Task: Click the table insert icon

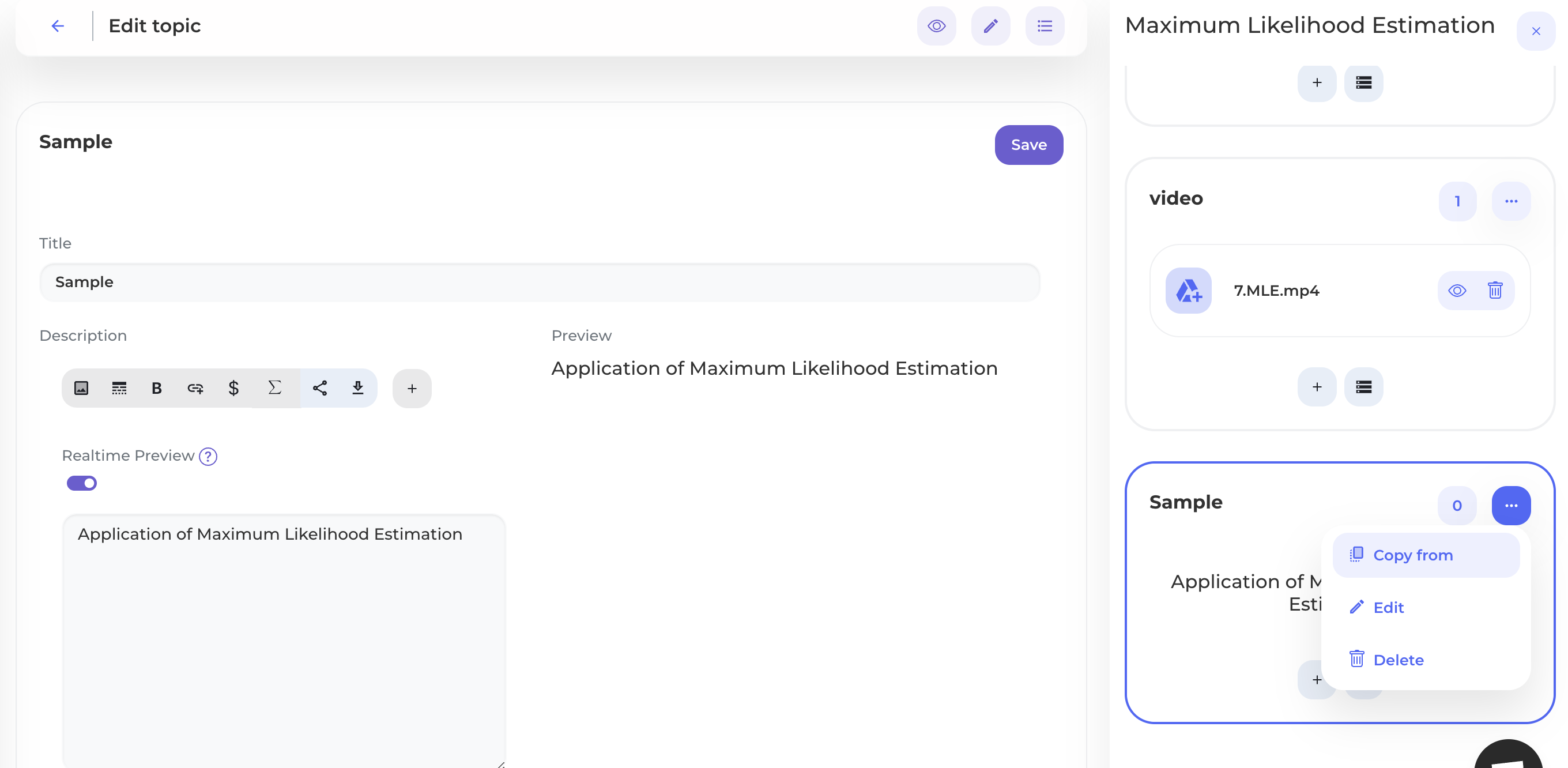Action: pos(120,388)
